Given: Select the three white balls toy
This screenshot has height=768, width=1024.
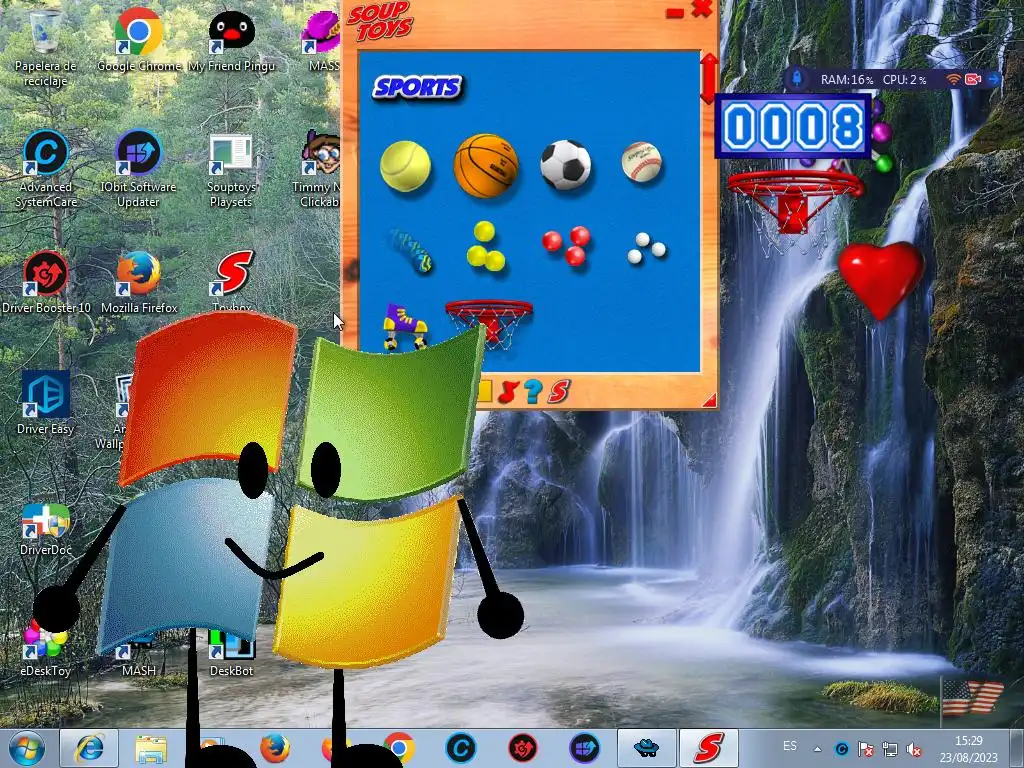Looking at the screenshot, I should coord(645,248).
